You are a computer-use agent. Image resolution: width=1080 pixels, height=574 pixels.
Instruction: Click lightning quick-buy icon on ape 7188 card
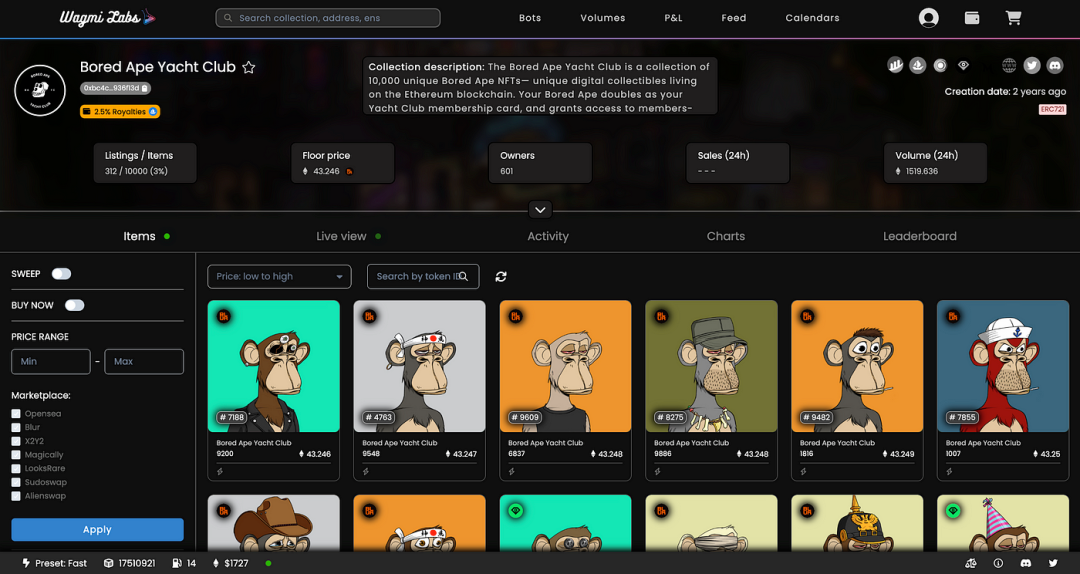[x=220, y=471]
